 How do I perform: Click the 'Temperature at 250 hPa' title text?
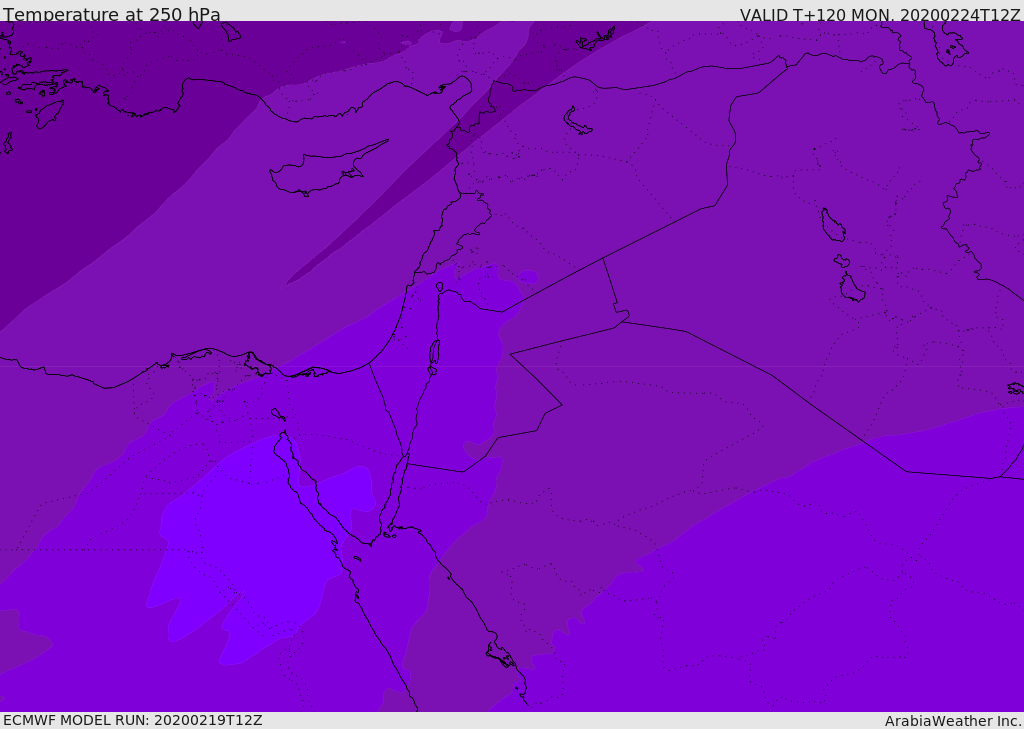tap(112, 14)
